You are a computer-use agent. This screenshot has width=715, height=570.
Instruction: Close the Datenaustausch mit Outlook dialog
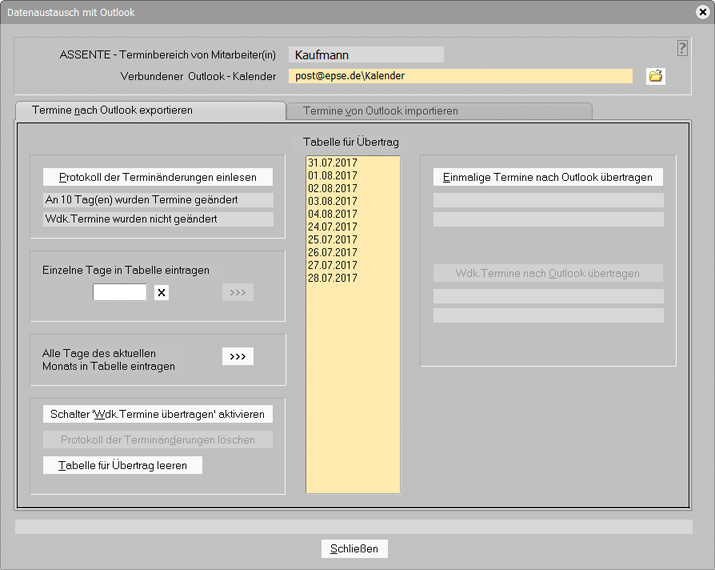click(x=703, y=12)
